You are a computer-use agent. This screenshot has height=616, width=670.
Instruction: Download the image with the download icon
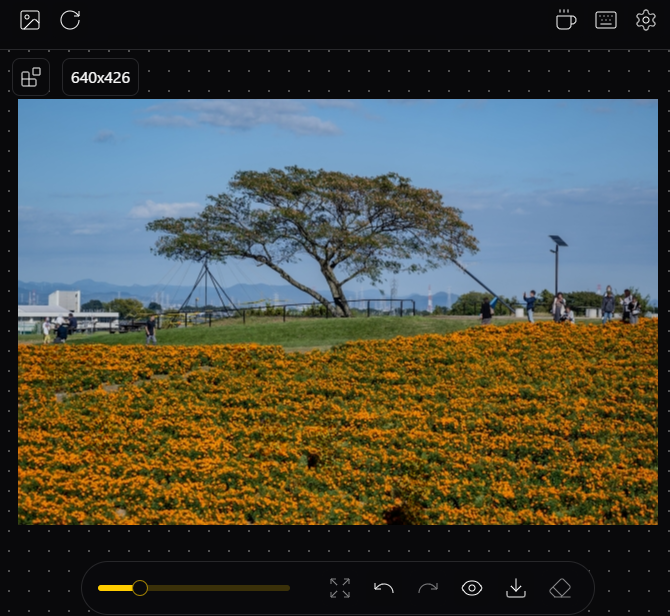click(x=516, y=588)
